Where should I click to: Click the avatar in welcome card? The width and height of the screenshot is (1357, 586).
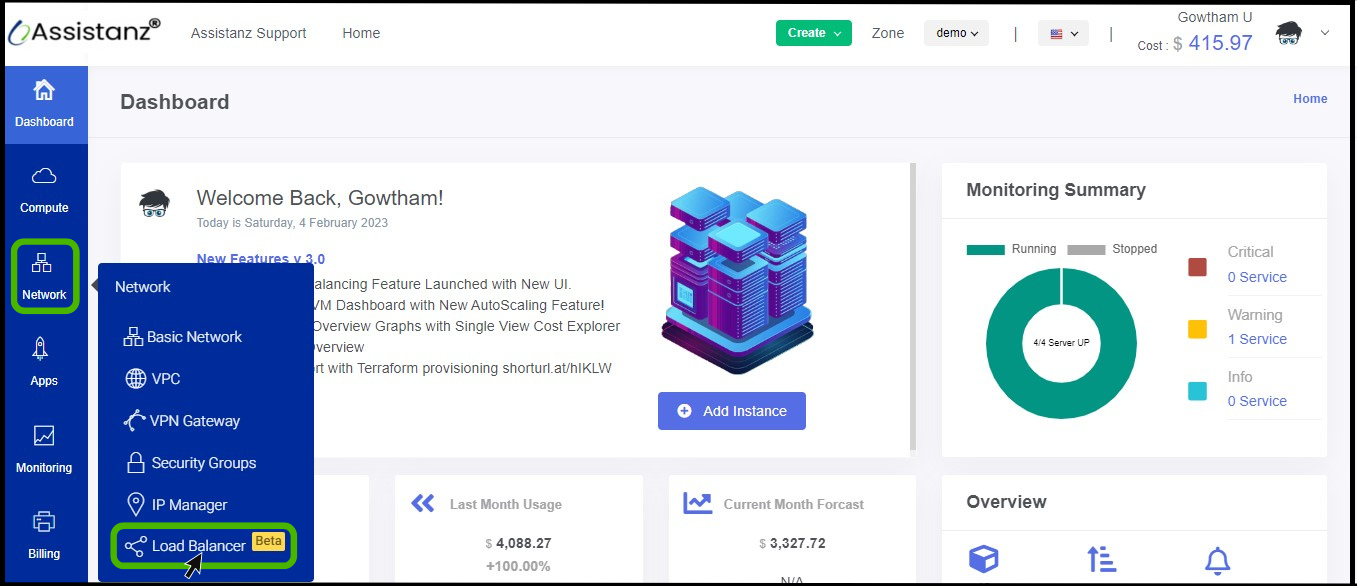point(154,203)
